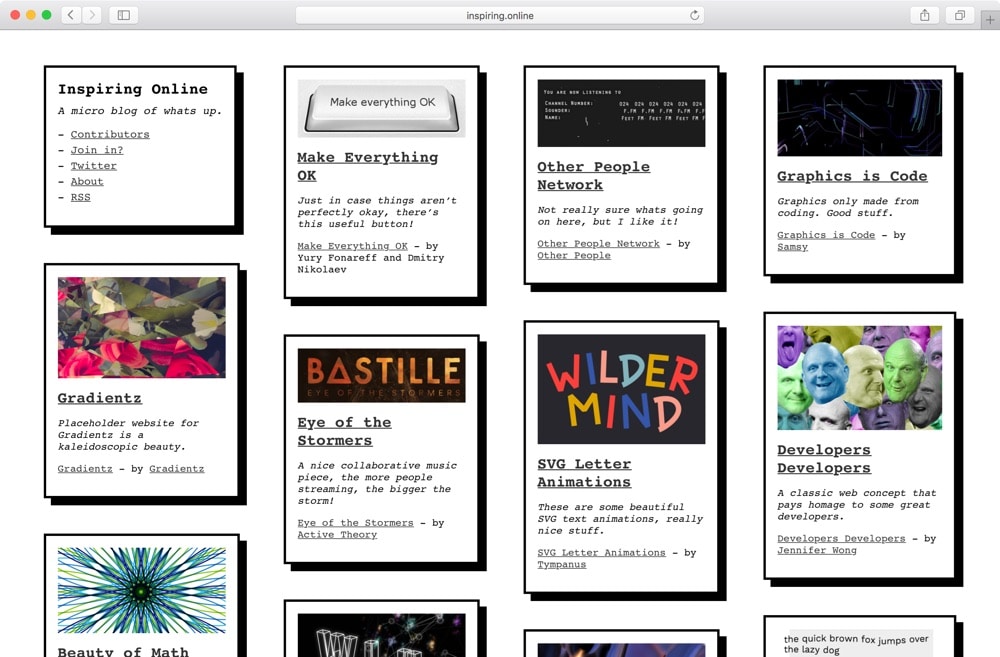Visit the Tympanus author link
Image resolution: width=1000 pixels, height=657 pixels.
coord(561,565)
